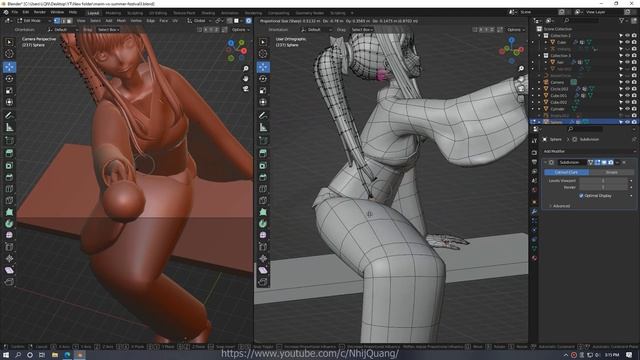Viewport: 640px width, 360px height.
Task: Select the Spin tool in left viewport
Action: coord(9,224)
